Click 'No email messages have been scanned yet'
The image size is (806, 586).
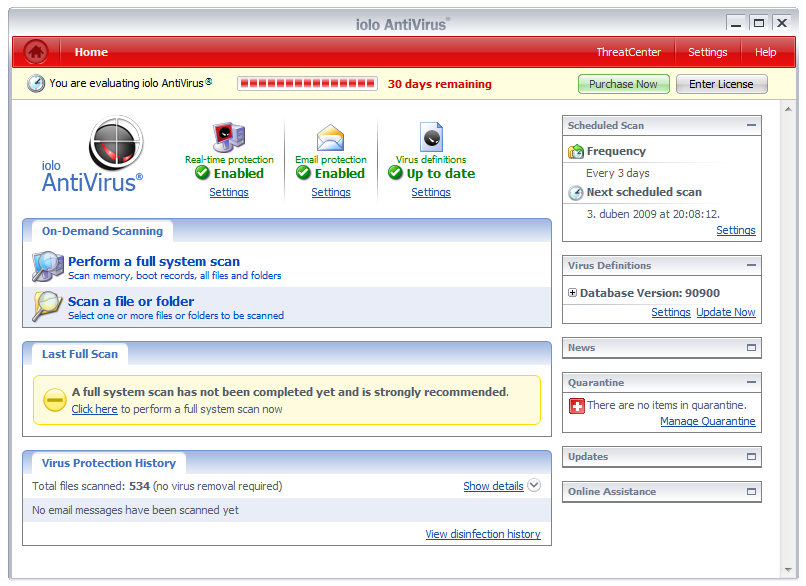(x=135, y=510)
